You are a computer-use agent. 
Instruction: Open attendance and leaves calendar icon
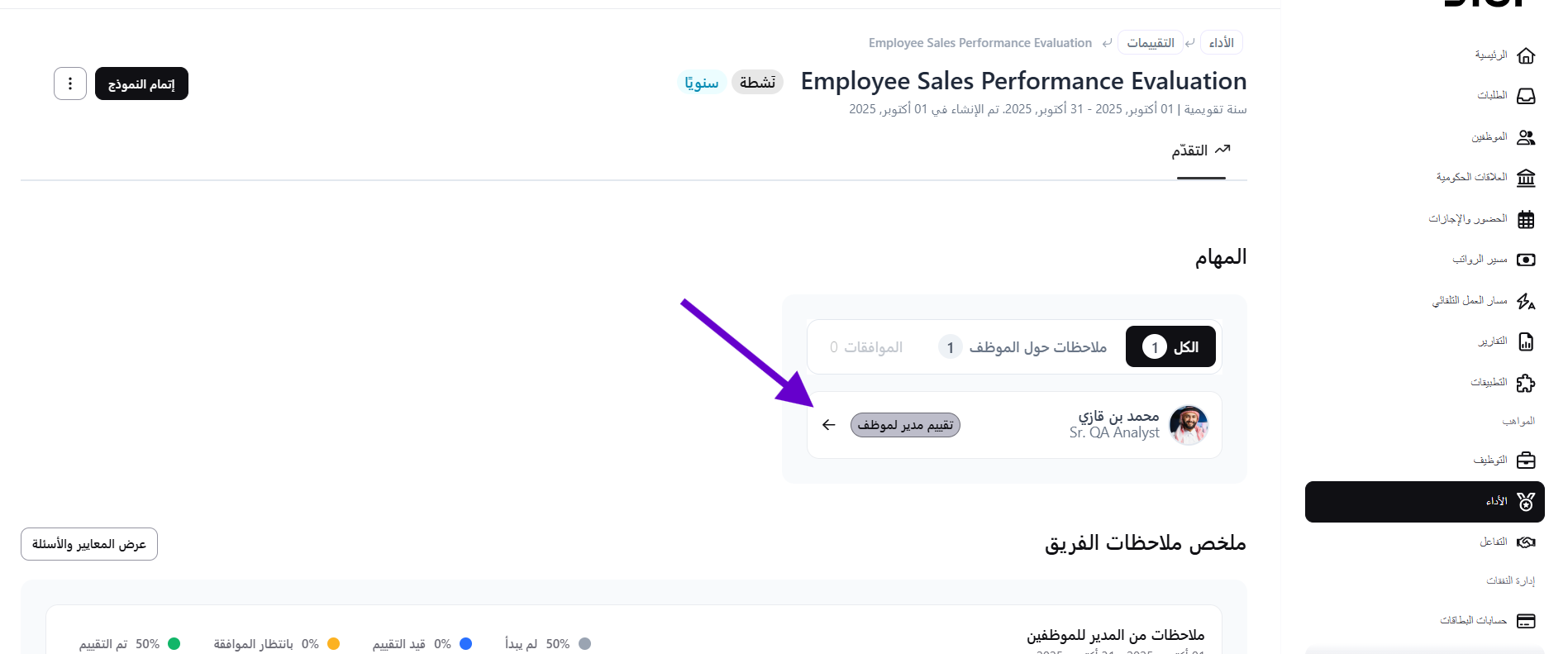point(1526,219)
